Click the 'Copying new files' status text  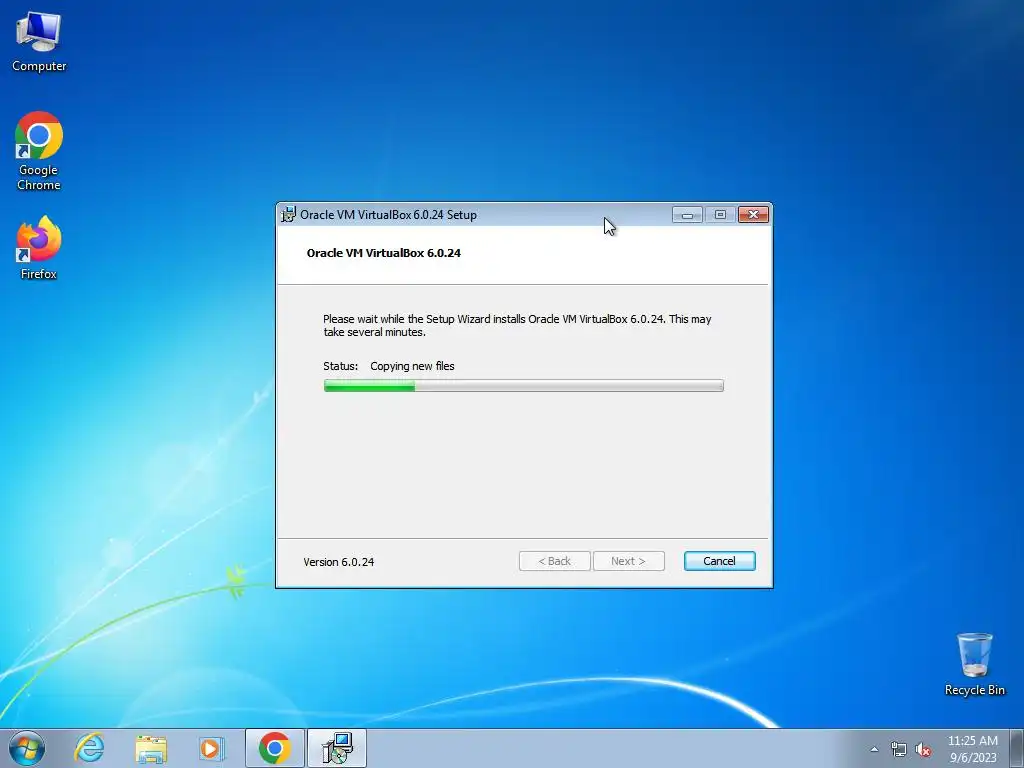point(412,366)
